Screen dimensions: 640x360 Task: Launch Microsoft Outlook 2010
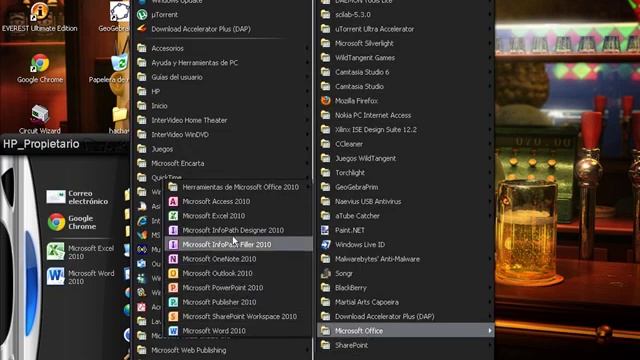coord(238,273)
